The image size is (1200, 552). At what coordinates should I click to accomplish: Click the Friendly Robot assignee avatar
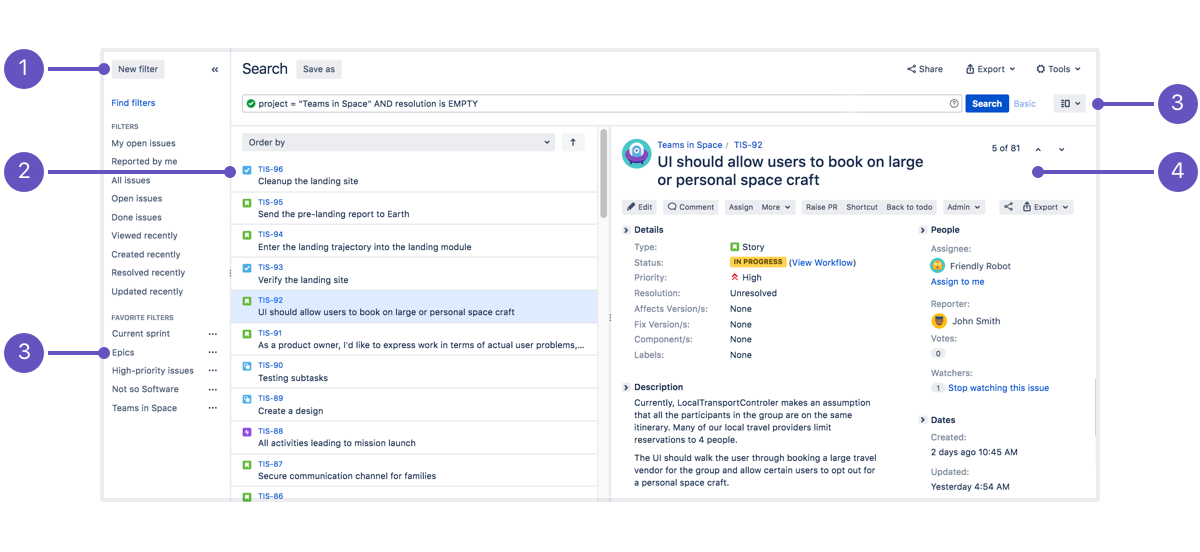[x=938, y=266]
